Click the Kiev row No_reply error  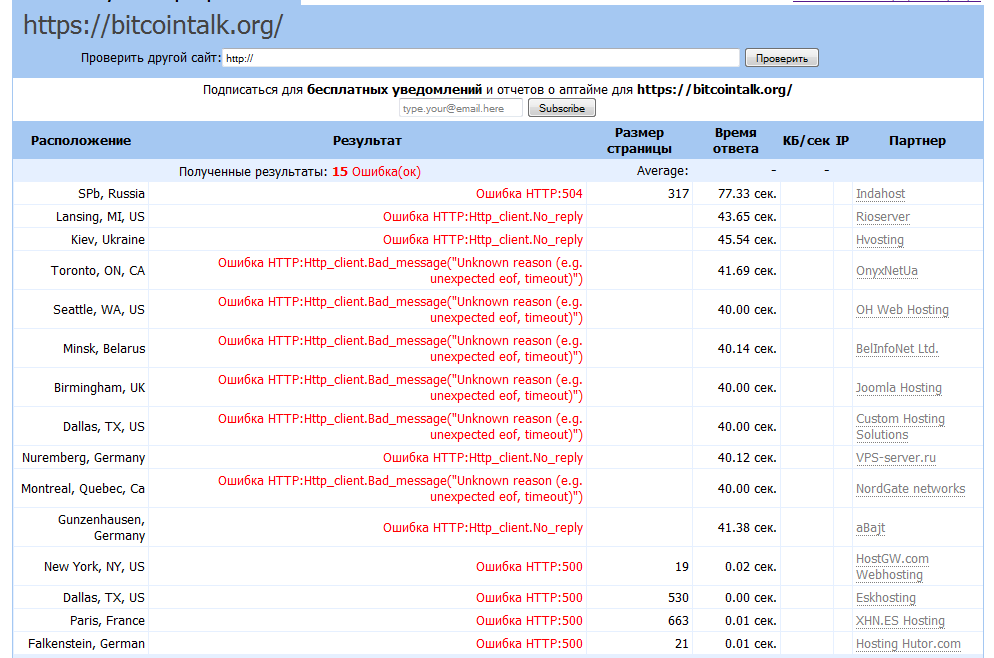point(482,239)
